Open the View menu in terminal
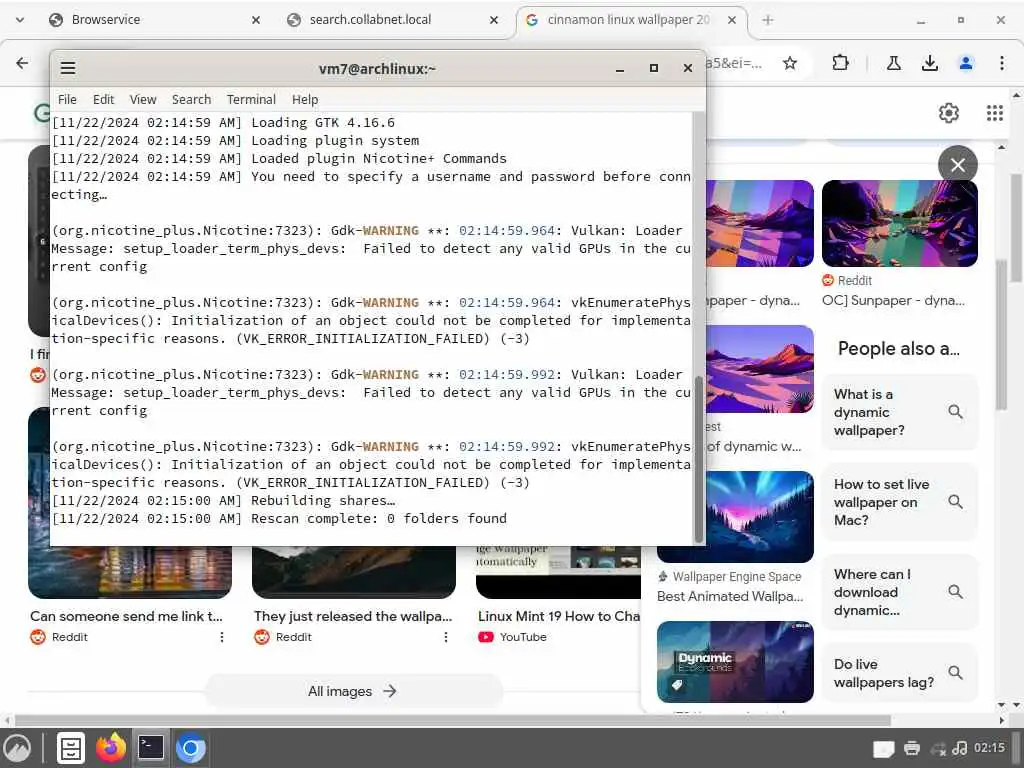This screenshot has height=768, width=1024. click(x=143, y=99)
